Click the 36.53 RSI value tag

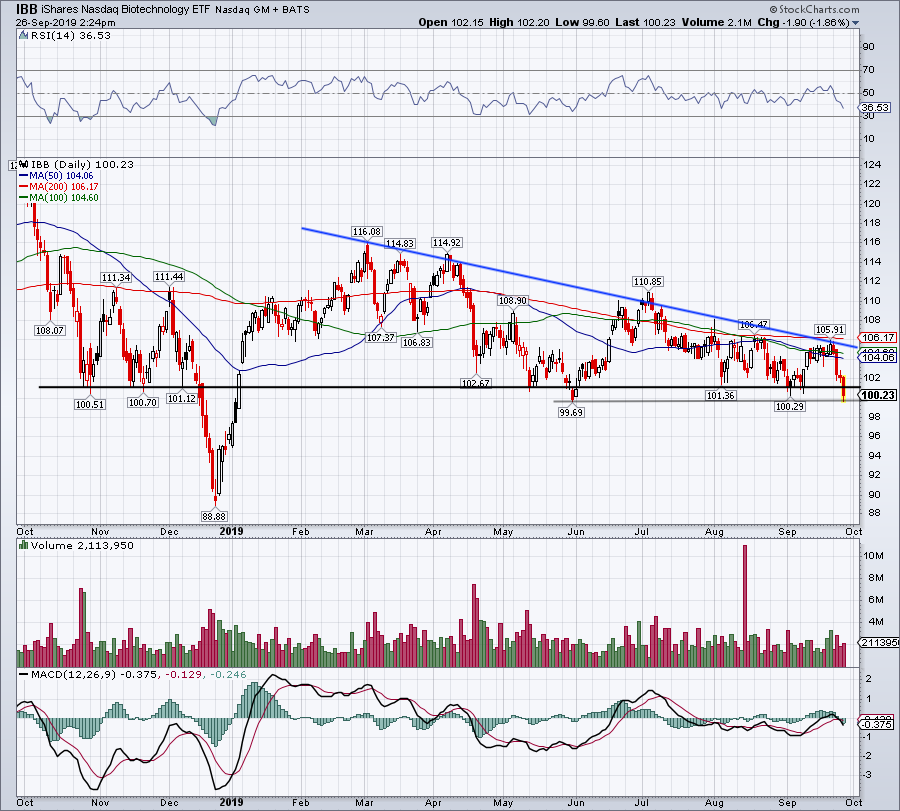click(875, 107)
